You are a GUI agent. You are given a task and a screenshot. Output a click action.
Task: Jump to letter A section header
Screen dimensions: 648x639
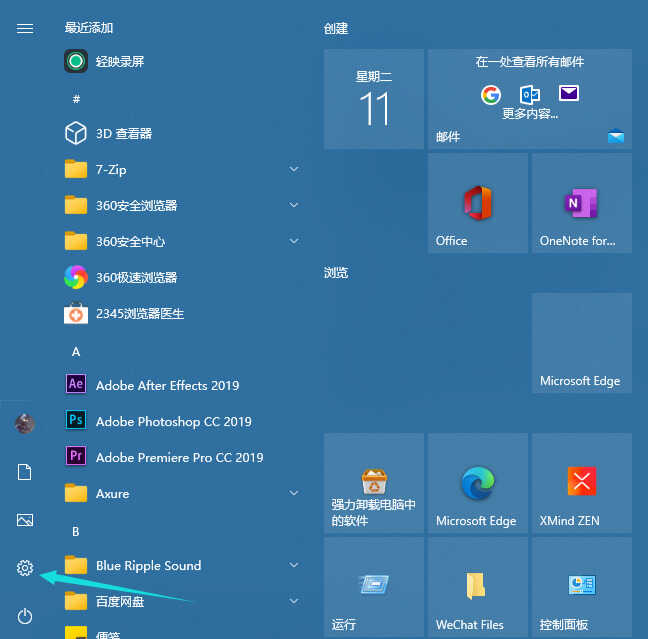coord(76,351)
